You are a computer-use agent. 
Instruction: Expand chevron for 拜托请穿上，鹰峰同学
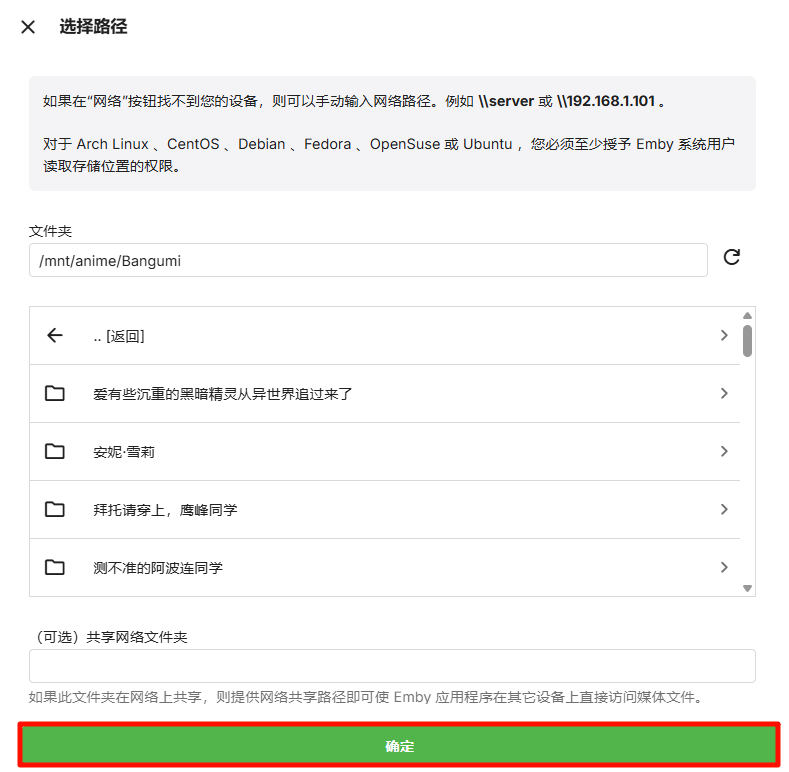[x=724, y=510]
